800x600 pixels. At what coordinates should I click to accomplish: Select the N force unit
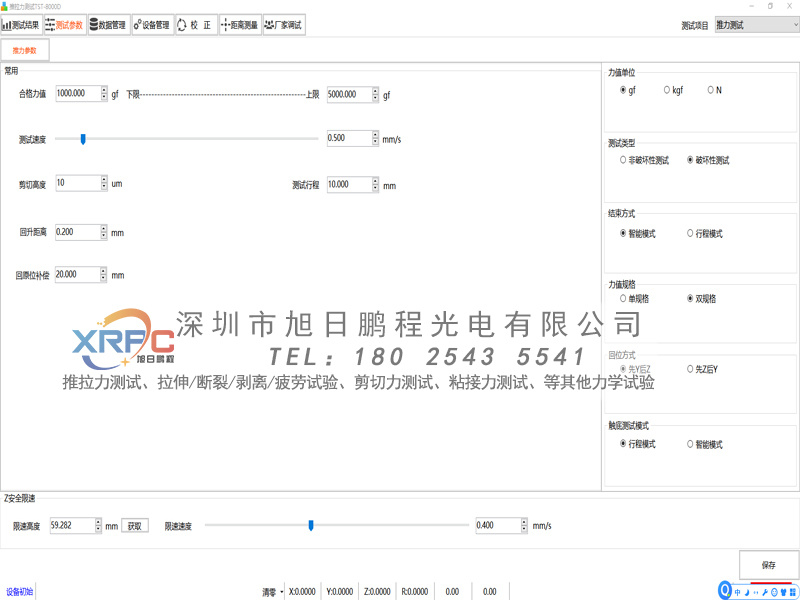coord(714,90)
